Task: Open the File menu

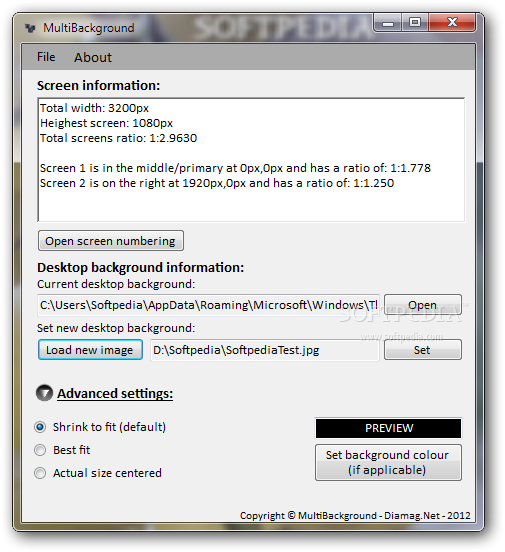Action: [x=46, y=57]
